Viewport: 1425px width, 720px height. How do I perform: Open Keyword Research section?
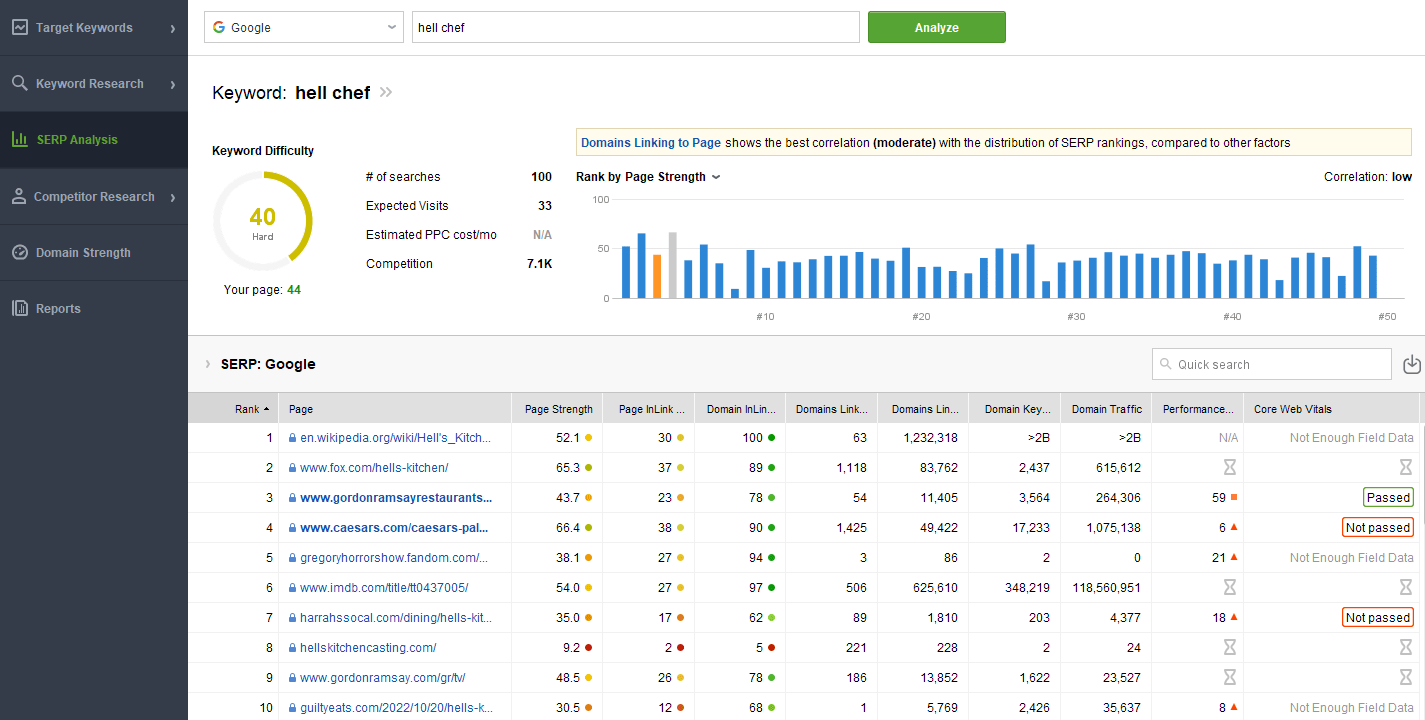[x=94, y=84]
